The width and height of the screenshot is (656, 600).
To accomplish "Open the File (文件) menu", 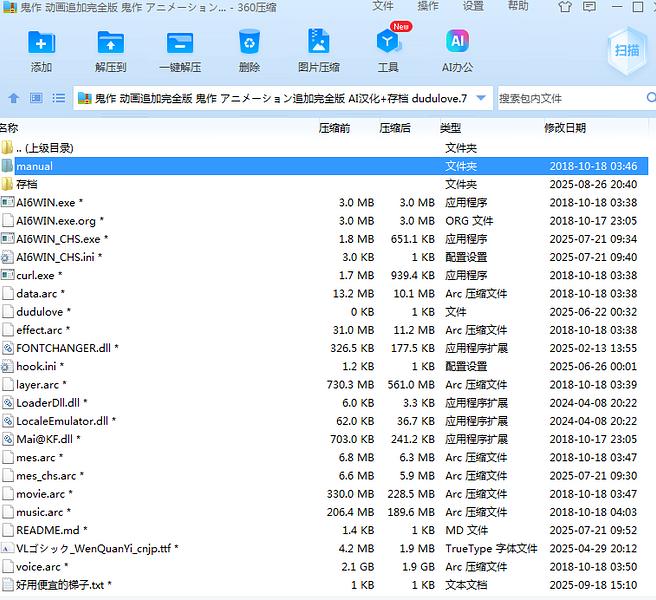I will [383, 6].
